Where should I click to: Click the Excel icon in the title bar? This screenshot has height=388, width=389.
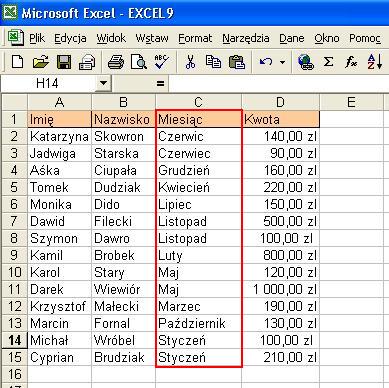[x=10, y=13]
